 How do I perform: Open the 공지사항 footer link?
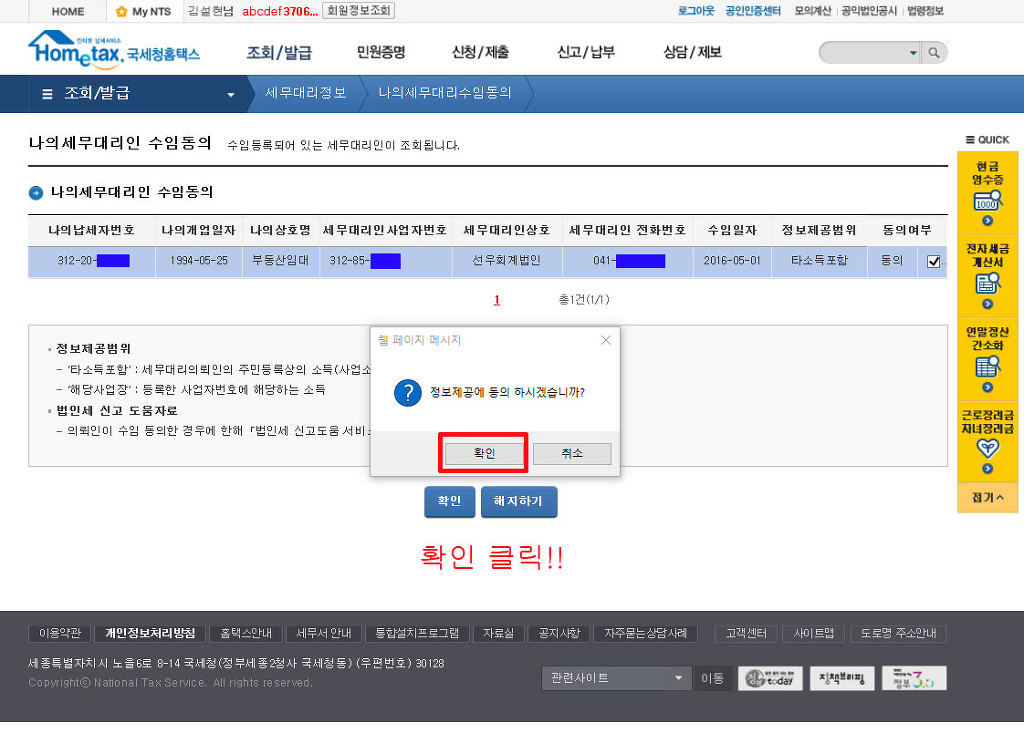(x=559, y=633)
